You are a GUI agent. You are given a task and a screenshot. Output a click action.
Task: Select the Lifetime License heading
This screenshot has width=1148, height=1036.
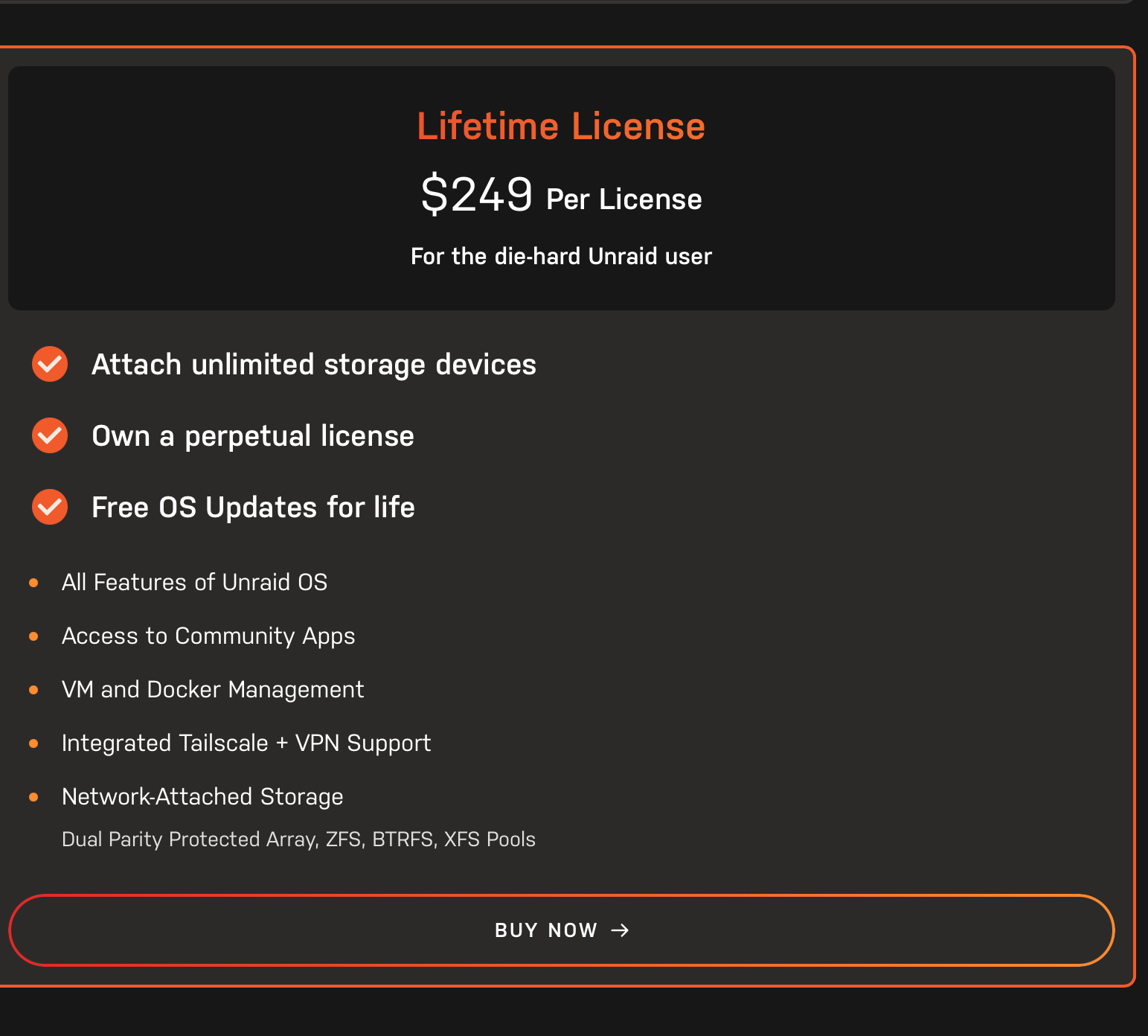point(561,126)
